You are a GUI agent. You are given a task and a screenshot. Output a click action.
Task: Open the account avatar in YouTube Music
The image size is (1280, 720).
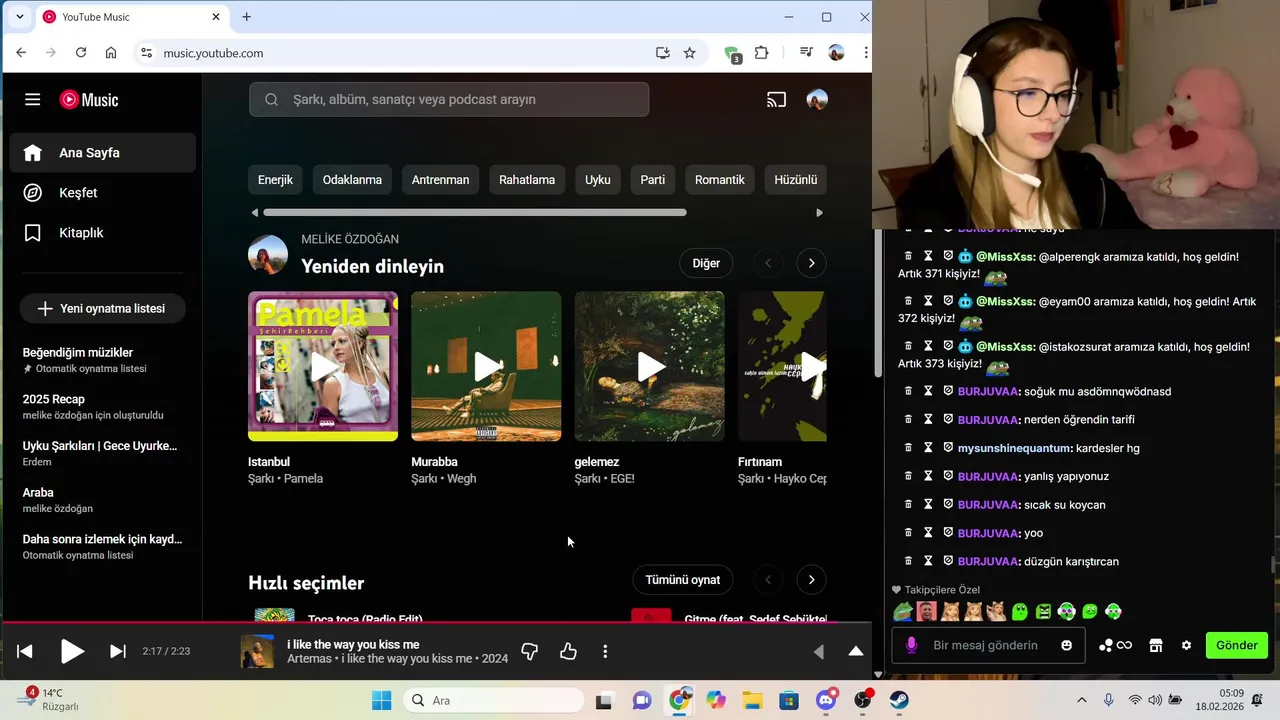click(817, 99)
